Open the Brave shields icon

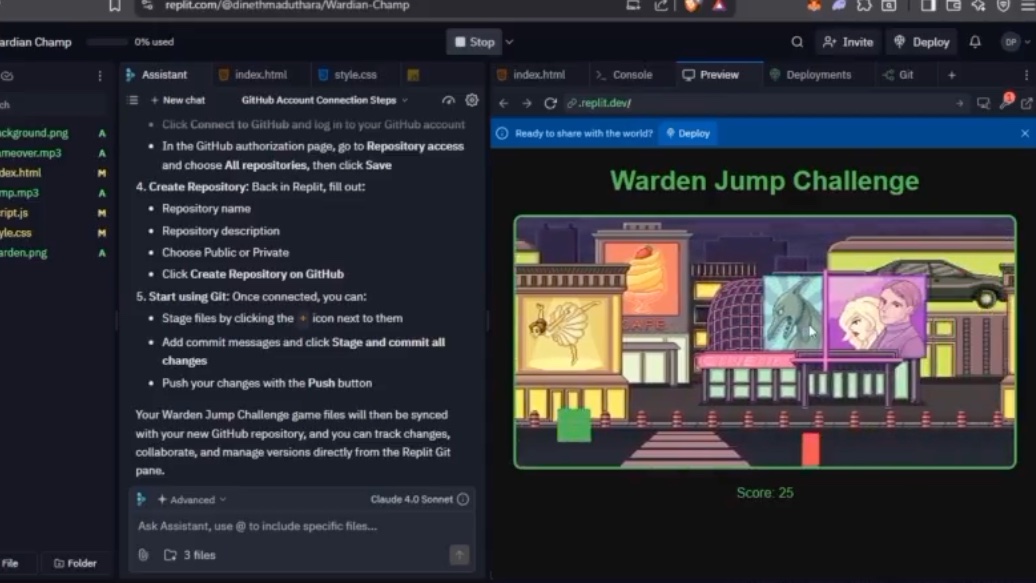click(692, 5)
